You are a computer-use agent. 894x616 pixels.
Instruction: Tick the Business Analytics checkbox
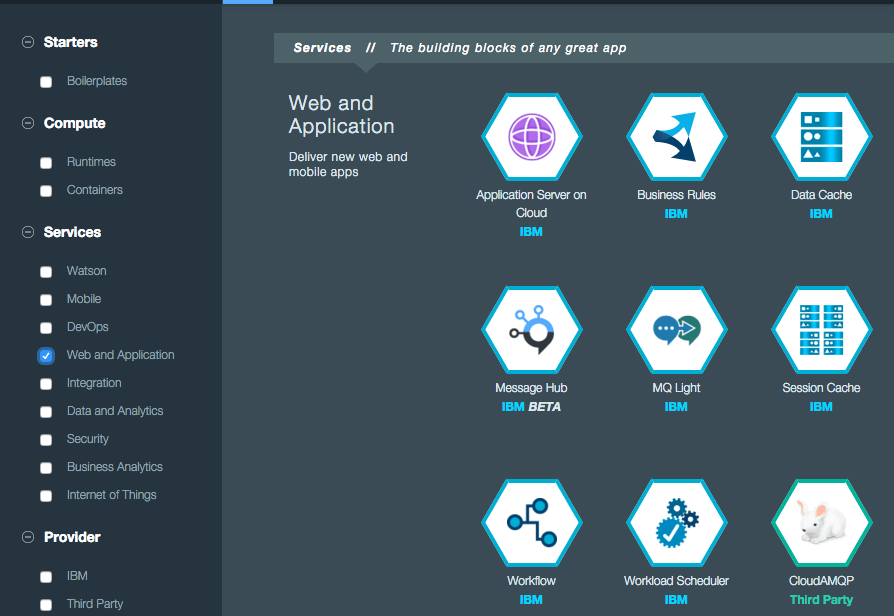point(46,467)
